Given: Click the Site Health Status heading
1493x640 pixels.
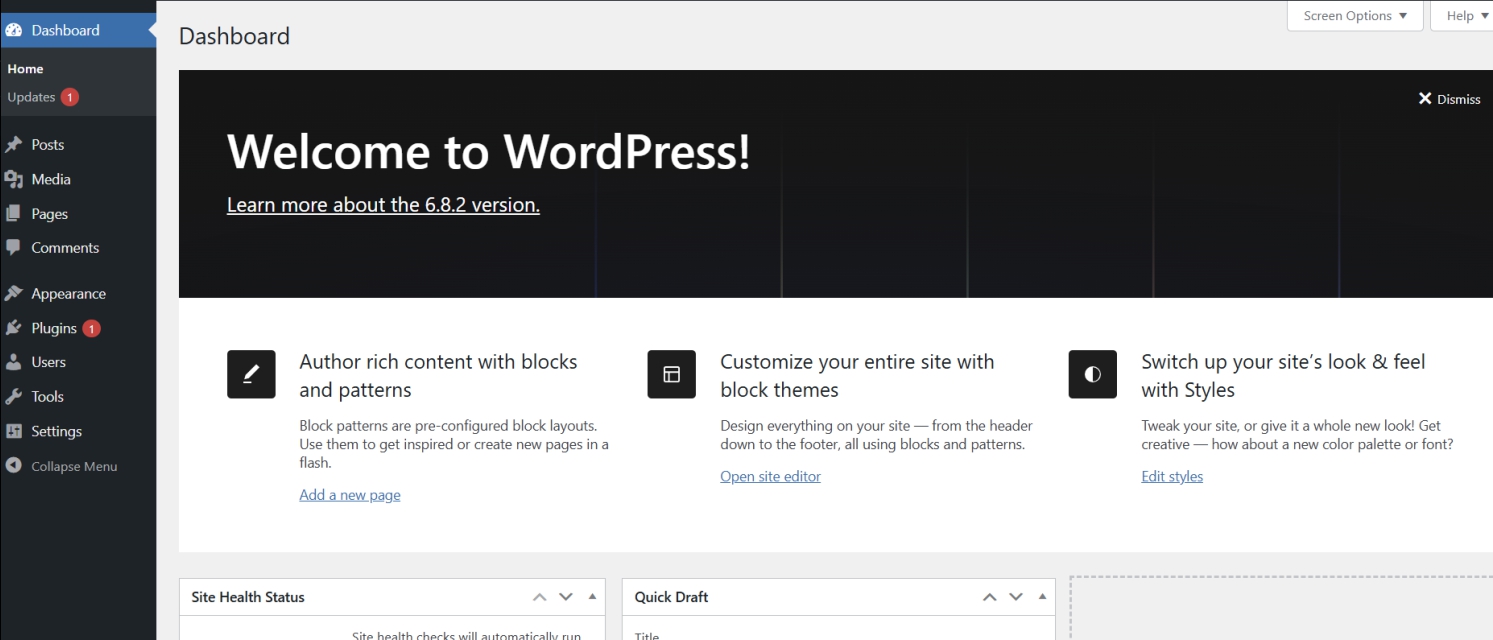Looking at the screenshot, I should pos(248,597).
